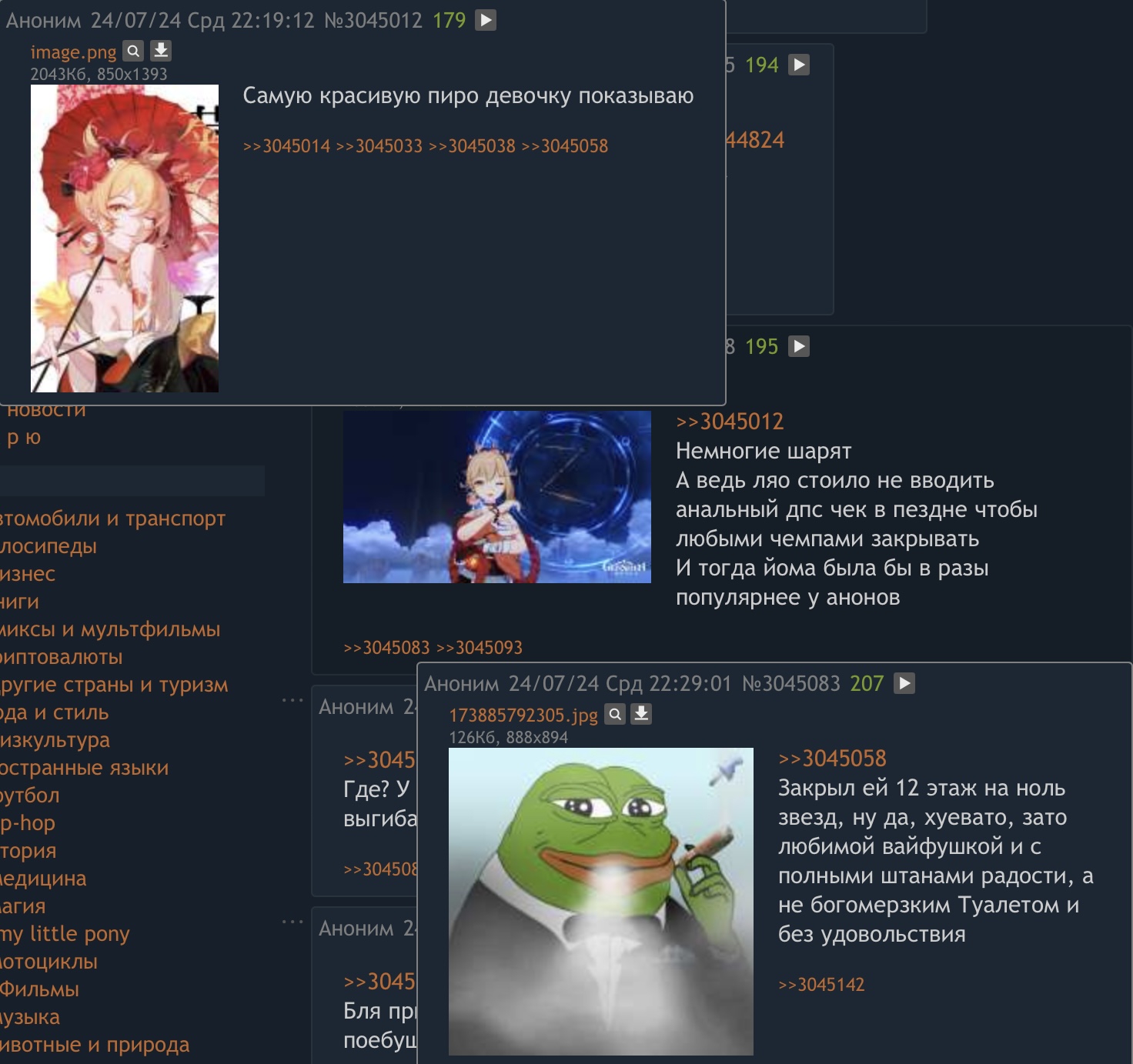Follow reply link >>3045014
Viewport: 1133px width, 1064px height.
pyautogui.click(x=286, y=146)
